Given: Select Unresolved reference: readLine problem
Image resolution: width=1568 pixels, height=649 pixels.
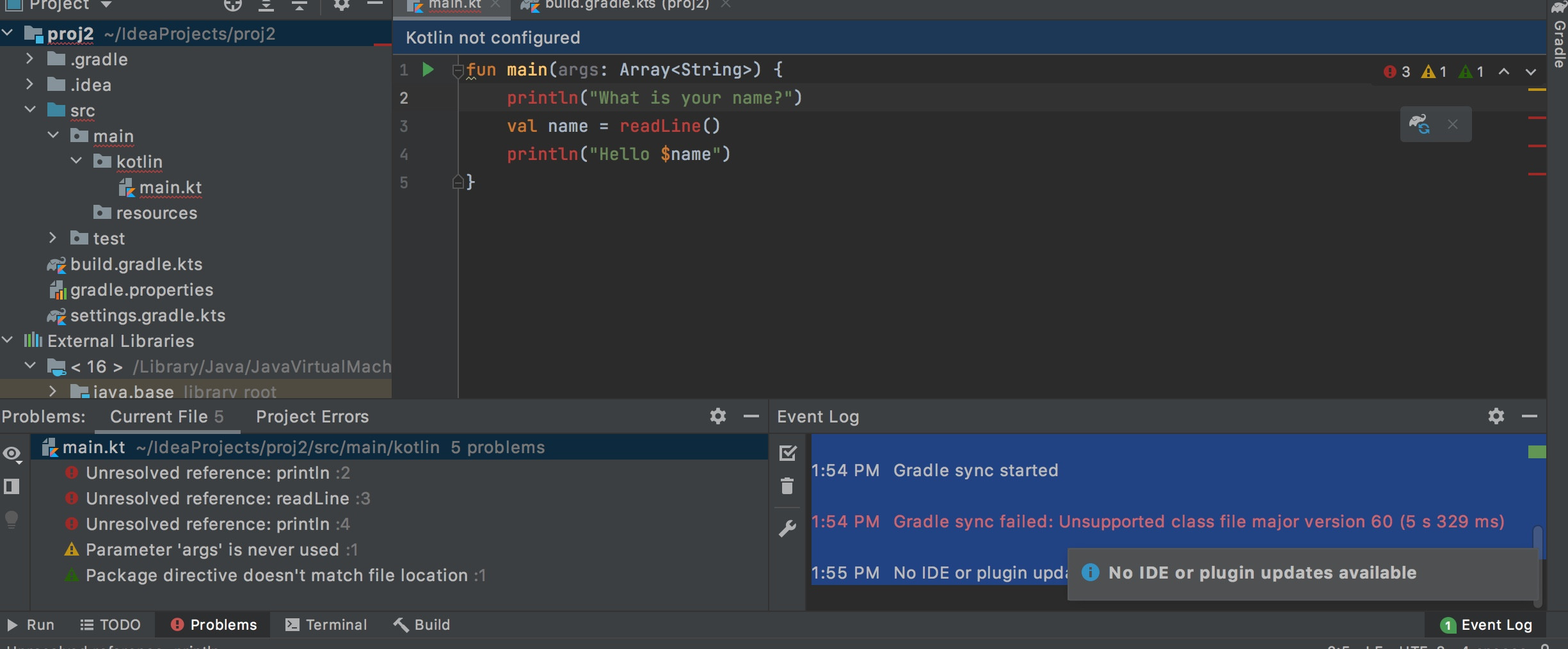Looking at the screenshot, I should (218, 499).
